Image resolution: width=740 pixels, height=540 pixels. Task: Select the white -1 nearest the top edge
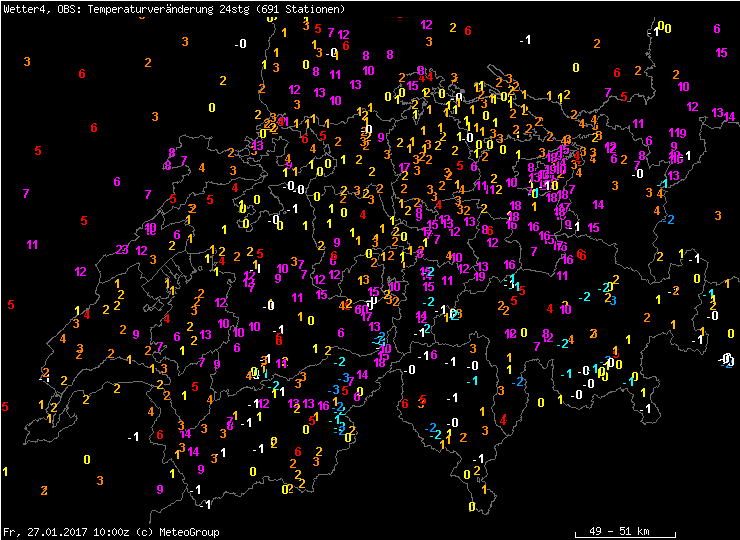click(526, 39)
